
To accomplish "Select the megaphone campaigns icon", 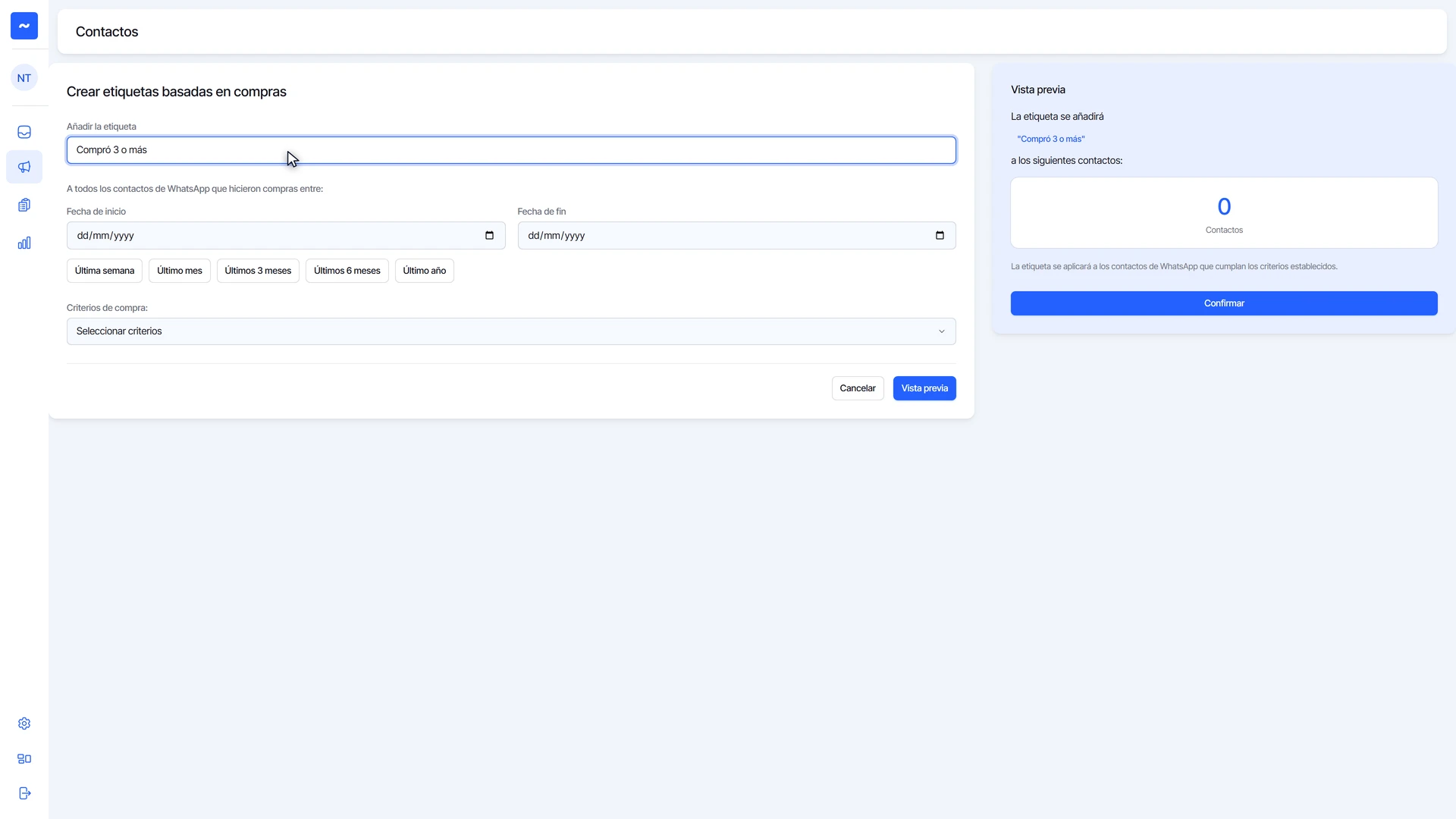I will point(24,167).
